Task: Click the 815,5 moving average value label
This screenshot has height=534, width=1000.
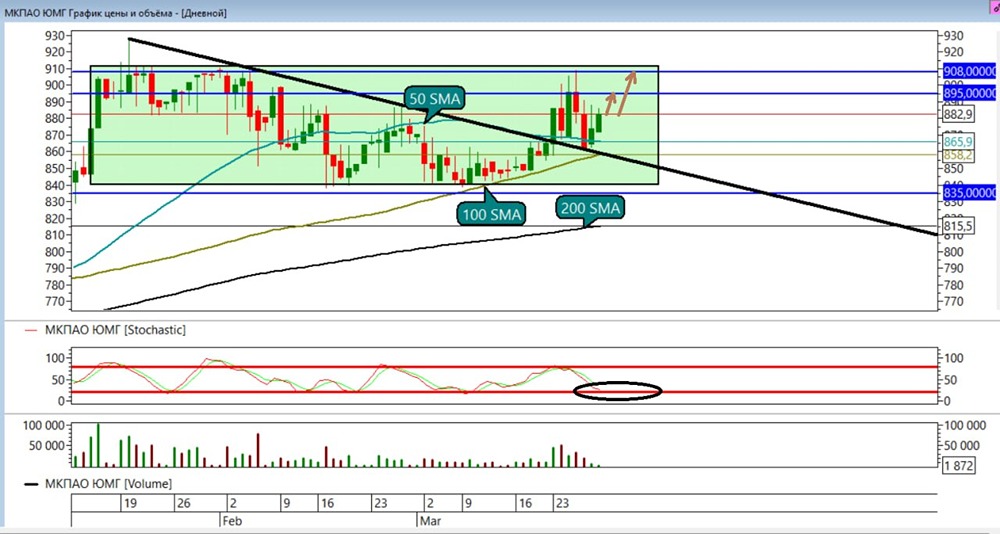Action: (x=958, y=226)
